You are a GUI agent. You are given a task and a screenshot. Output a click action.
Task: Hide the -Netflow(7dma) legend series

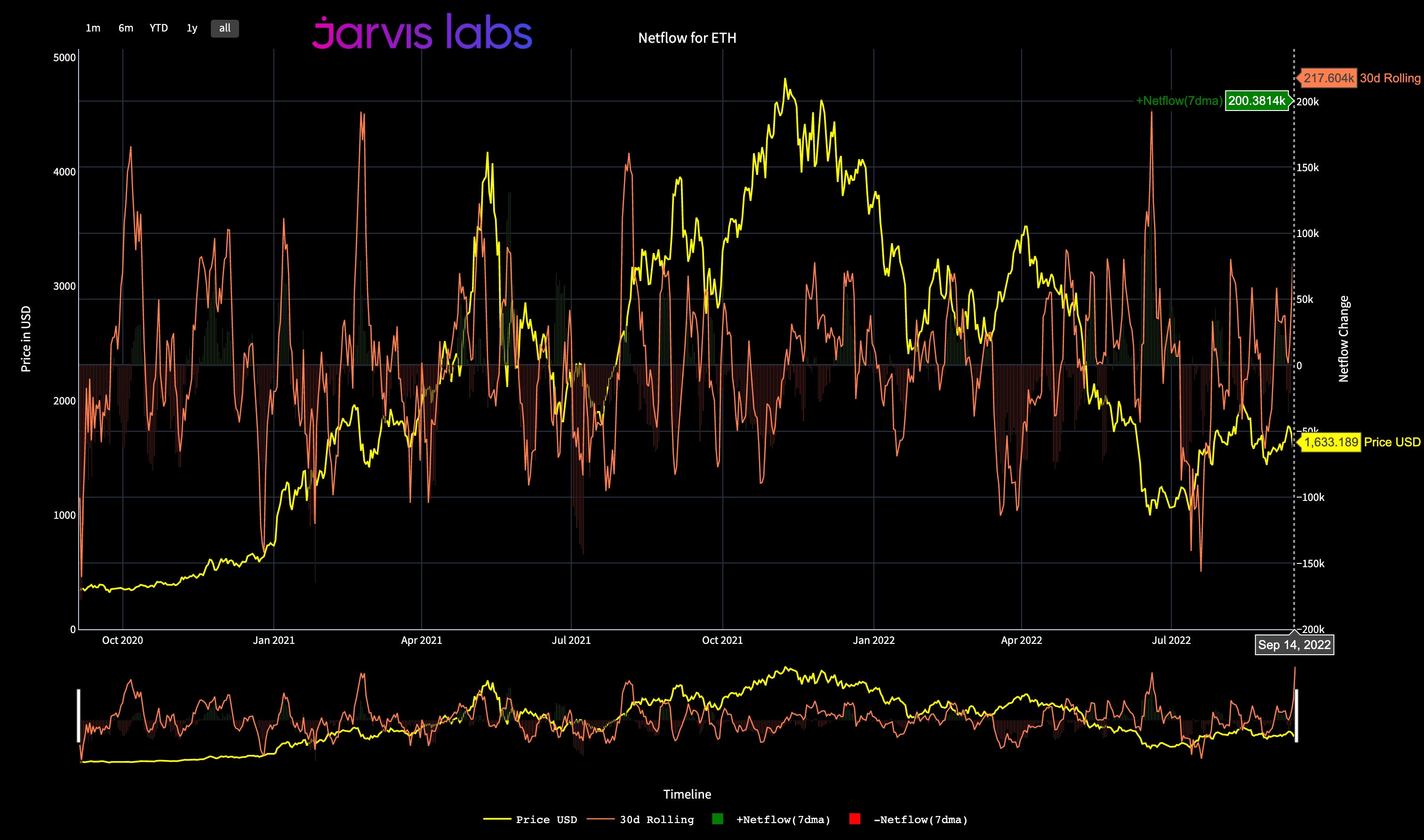[920, 820]
